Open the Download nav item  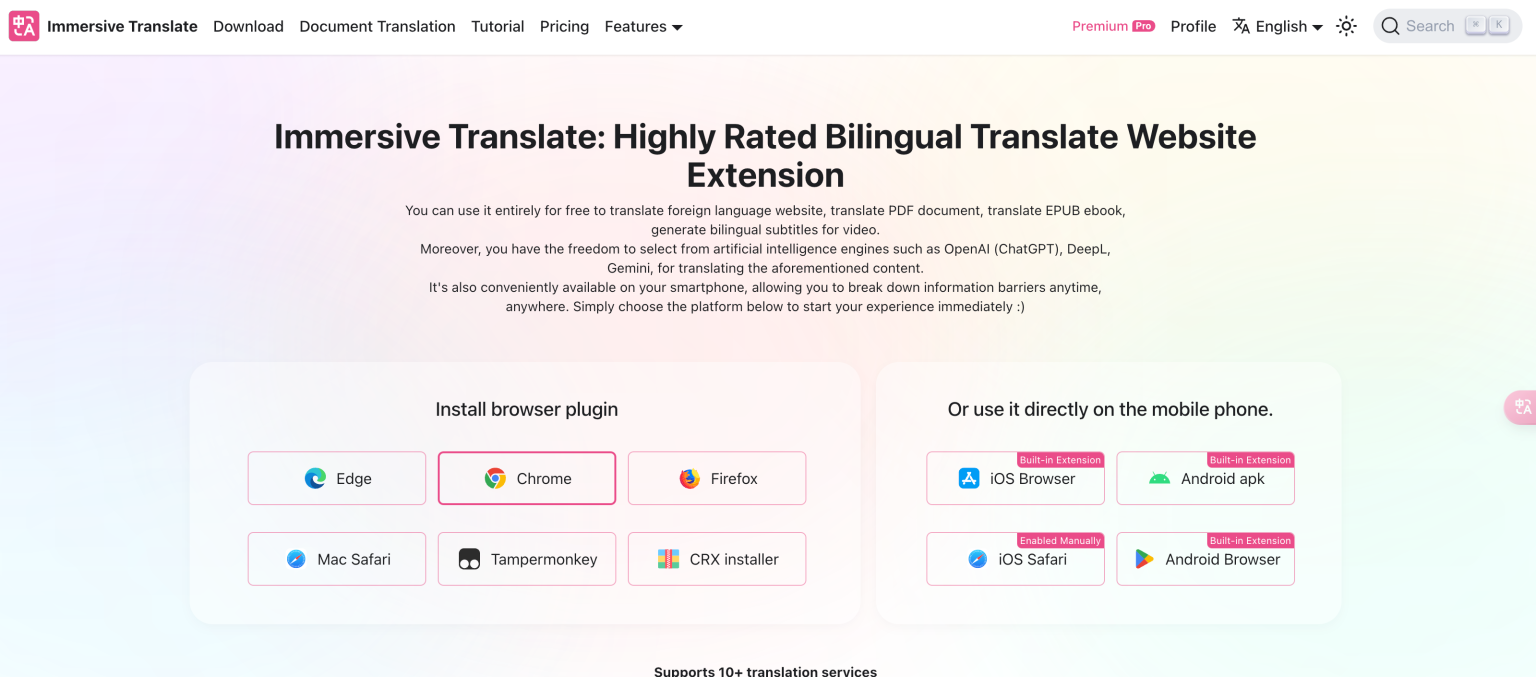(x=248, y=27)
